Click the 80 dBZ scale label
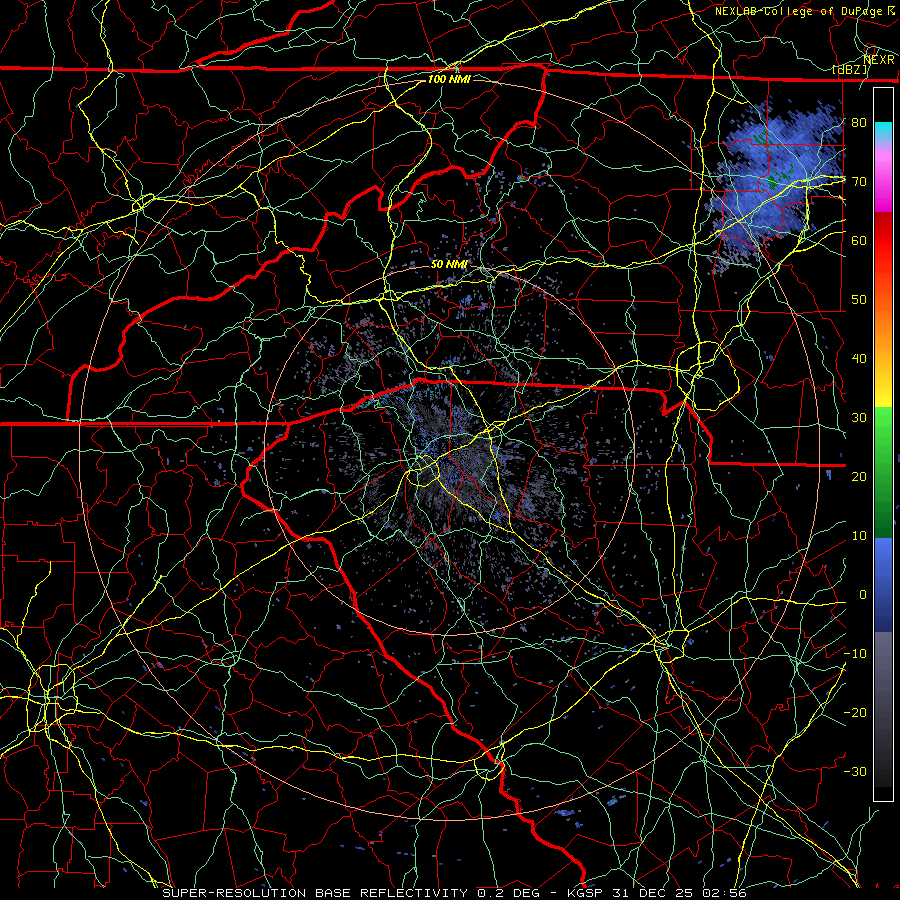This screenshot has height=900, width=900. (859, 122)
